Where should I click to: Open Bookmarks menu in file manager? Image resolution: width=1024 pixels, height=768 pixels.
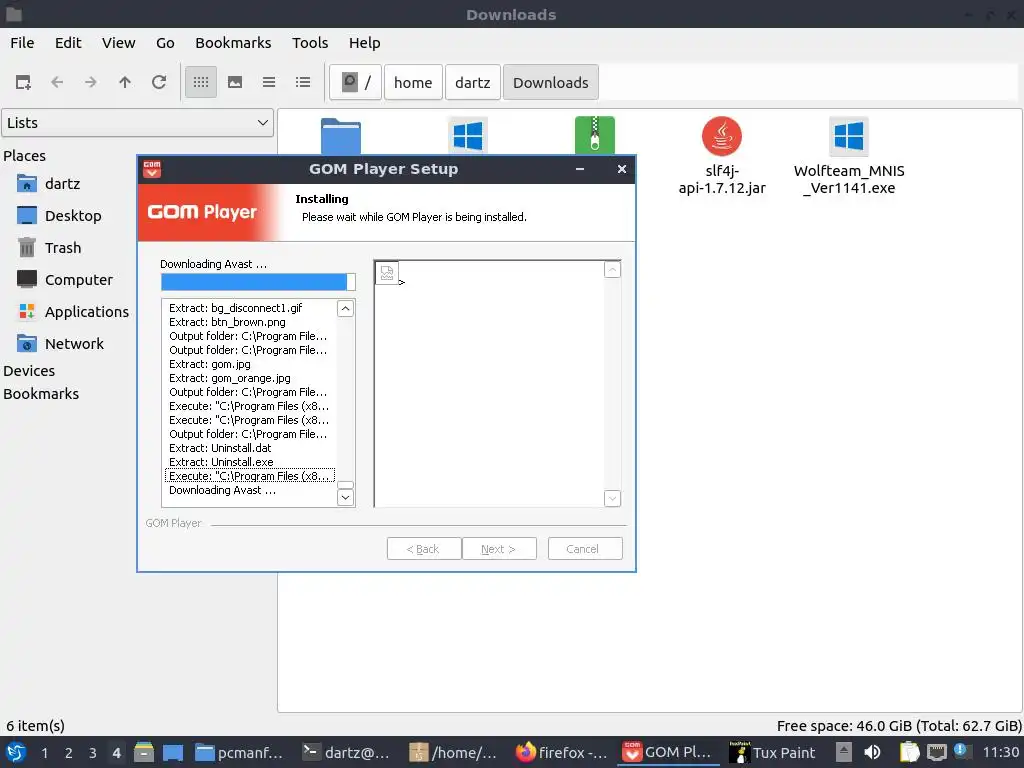[233, 43]
